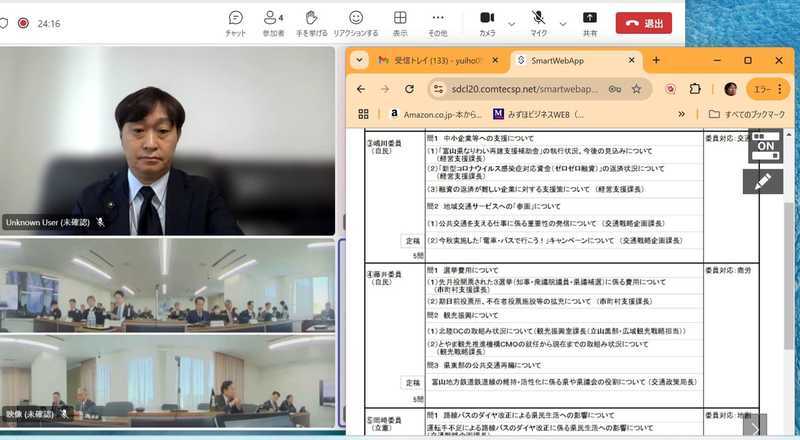Select the pencil annotation tool
The image size is (800, 440).
pos(763,181)
